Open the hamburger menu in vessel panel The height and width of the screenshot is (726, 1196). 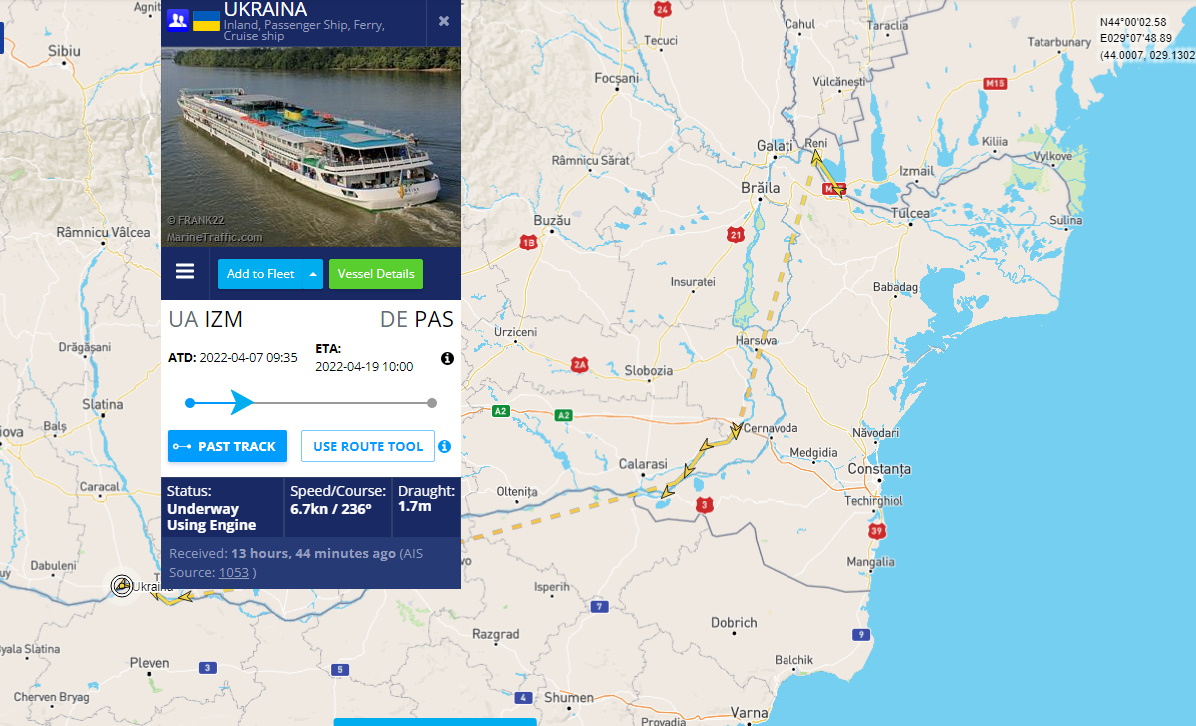pos(185,271)
